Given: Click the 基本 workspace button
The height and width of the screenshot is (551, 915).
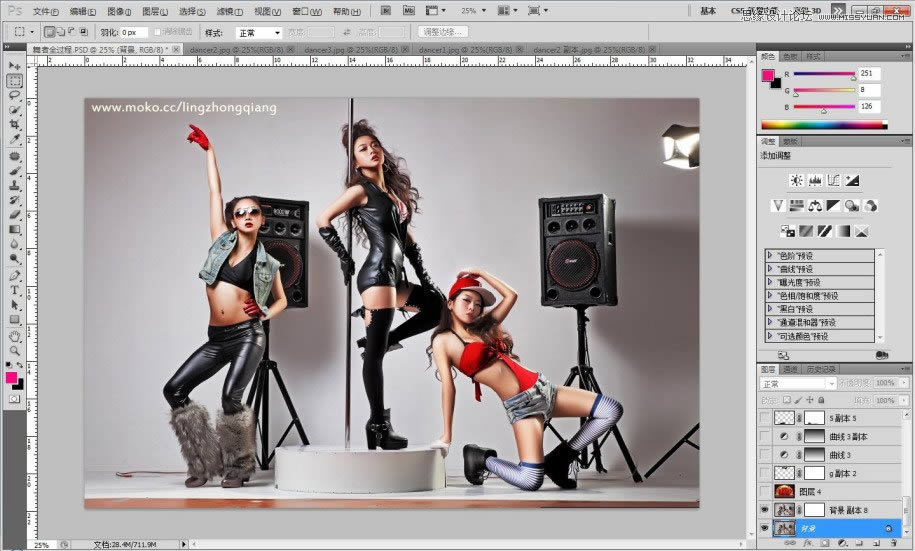Looking at the screenshot, I should click(708, 11).
